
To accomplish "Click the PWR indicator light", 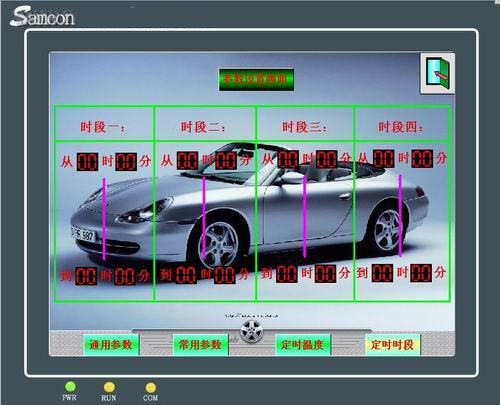I will tap(70, 387).
